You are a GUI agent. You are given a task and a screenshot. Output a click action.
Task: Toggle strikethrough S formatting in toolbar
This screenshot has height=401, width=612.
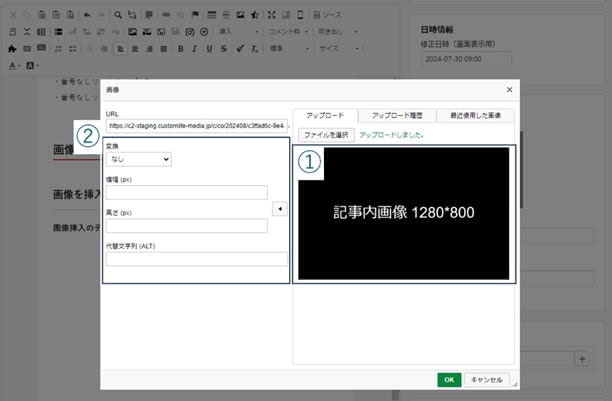tap(224, 48)
